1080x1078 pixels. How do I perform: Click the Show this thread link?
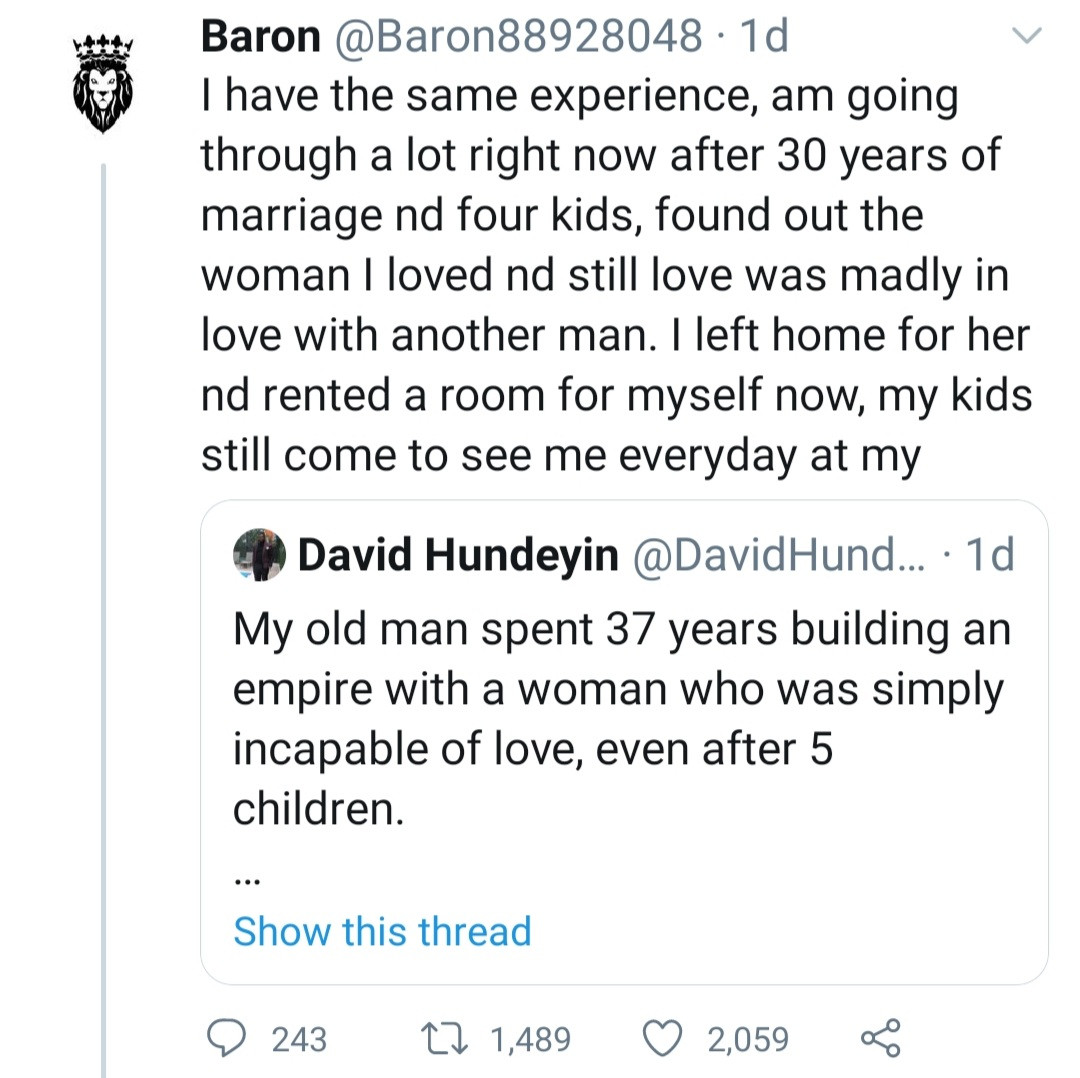point(382,931)
